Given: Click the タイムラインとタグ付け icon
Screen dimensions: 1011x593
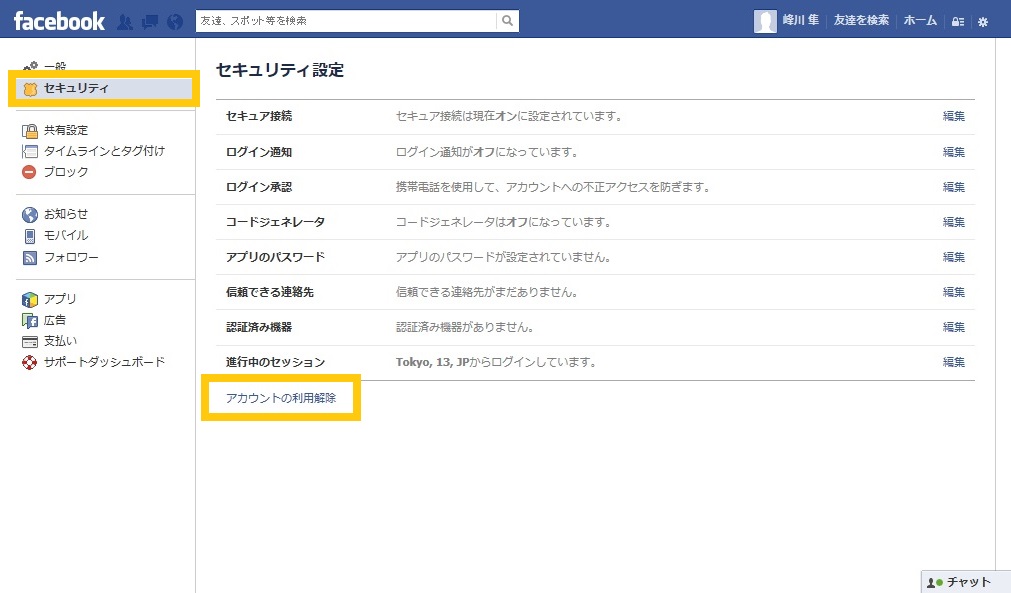Looking at the screenshot, I should [x=30, y=151].
